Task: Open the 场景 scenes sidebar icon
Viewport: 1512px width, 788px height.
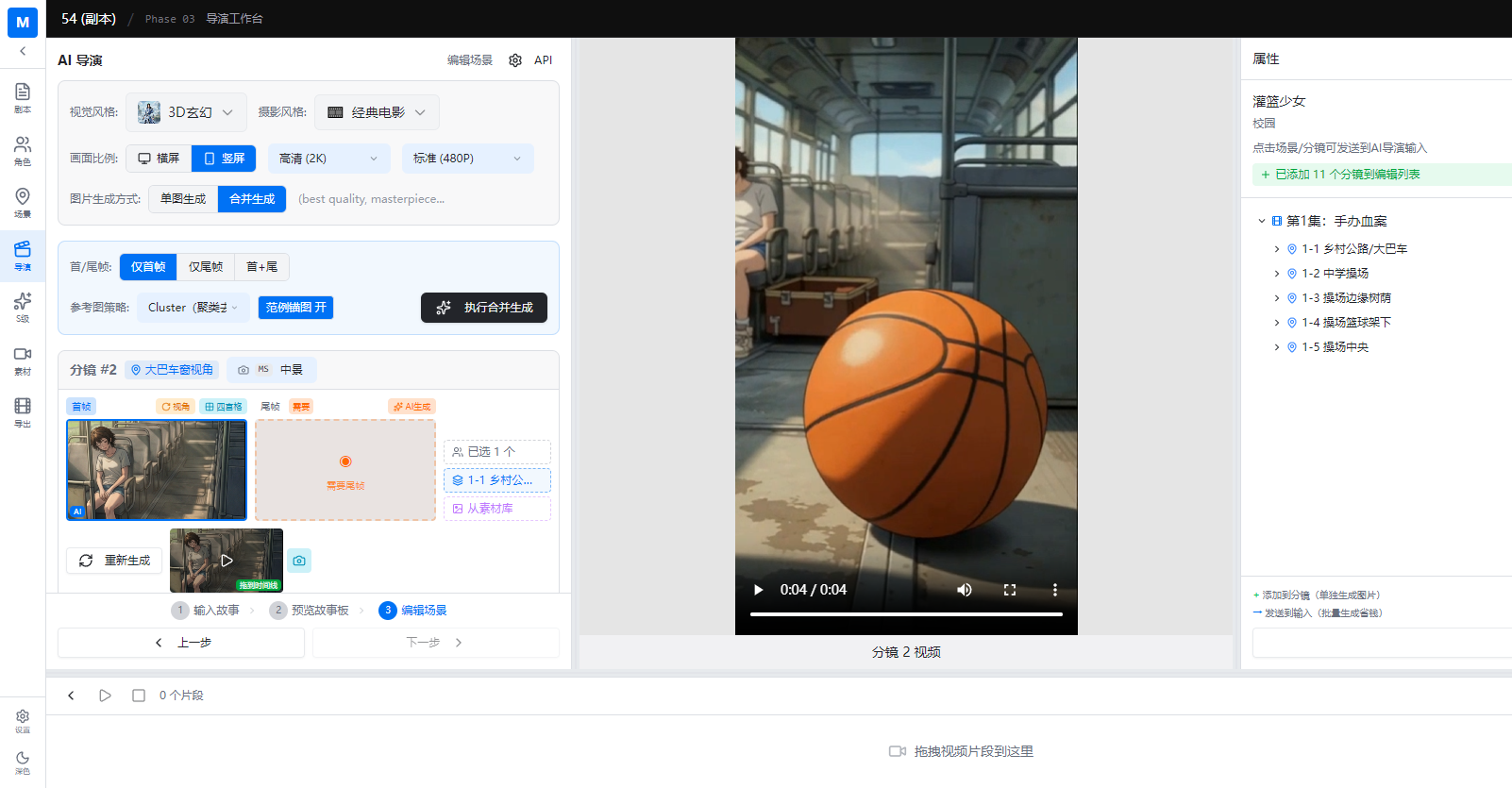Action: (23, 201)
